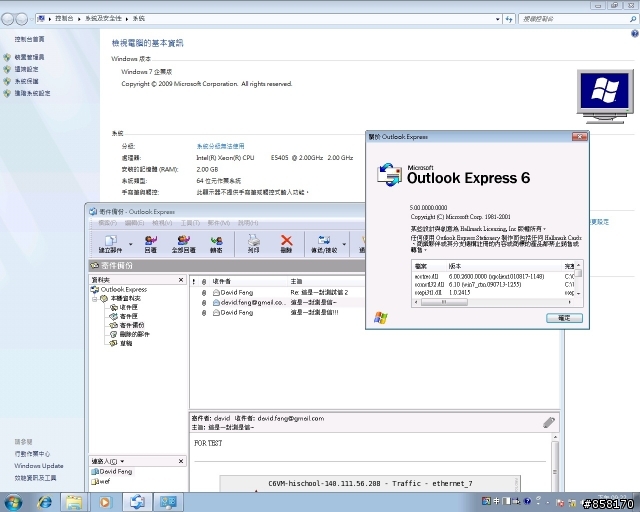Select the .dll row with version 1.0.2415
The width and height of the screenshot is (640, 512).
coord(493,293)
